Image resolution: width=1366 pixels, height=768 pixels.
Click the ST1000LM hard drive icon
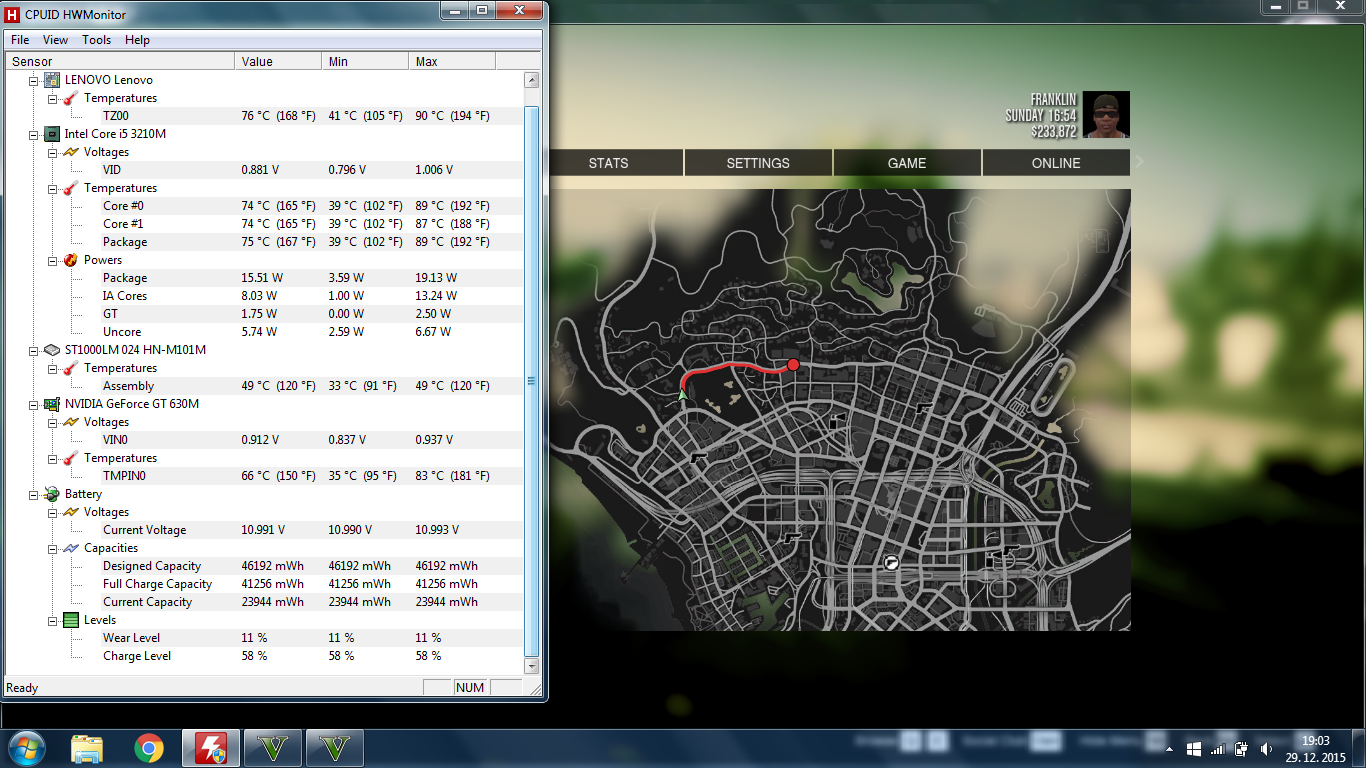point(52,350)
